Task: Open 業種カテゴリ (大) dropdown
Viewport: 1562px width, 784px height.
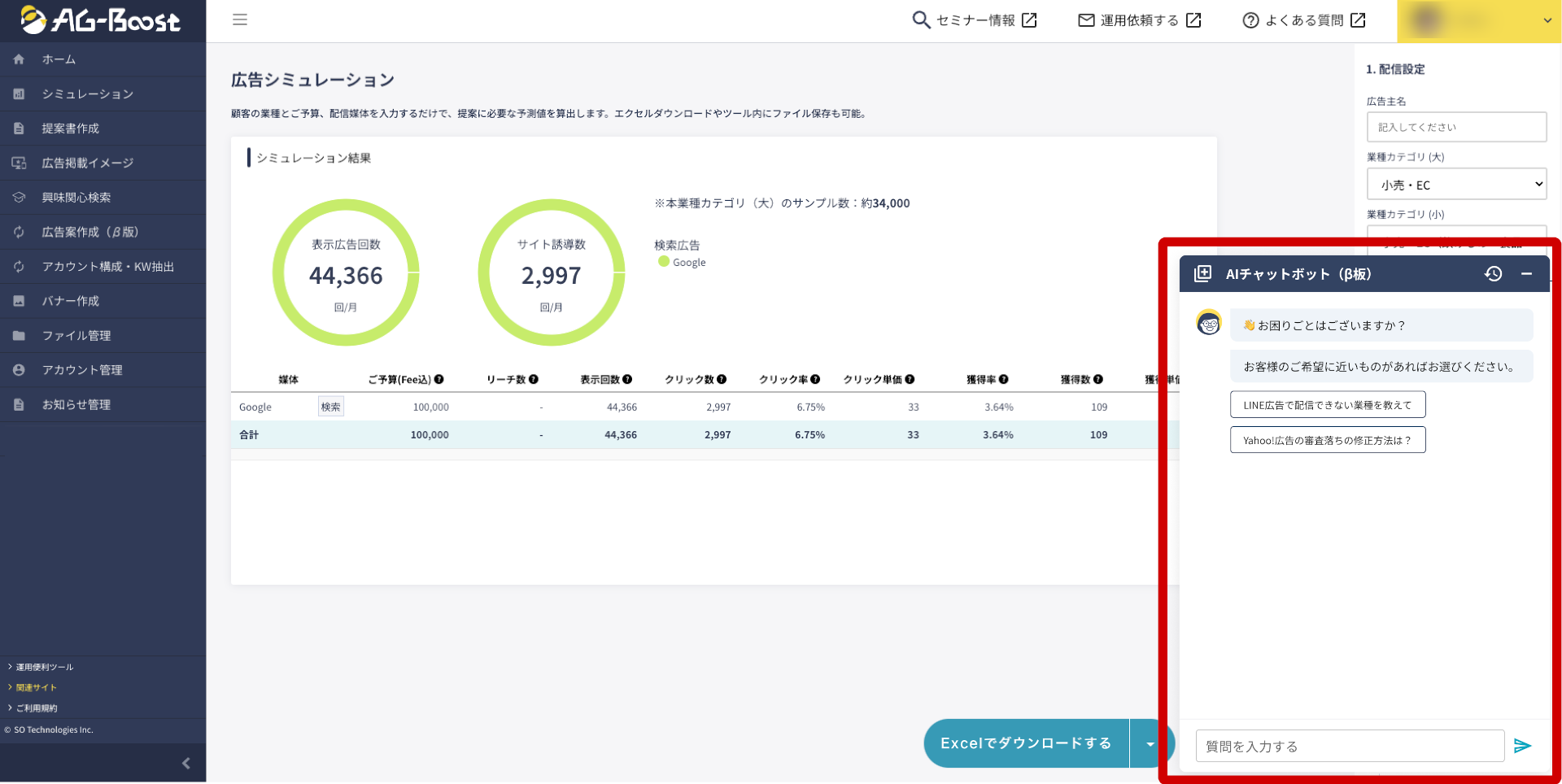Action: [1455, 185]
